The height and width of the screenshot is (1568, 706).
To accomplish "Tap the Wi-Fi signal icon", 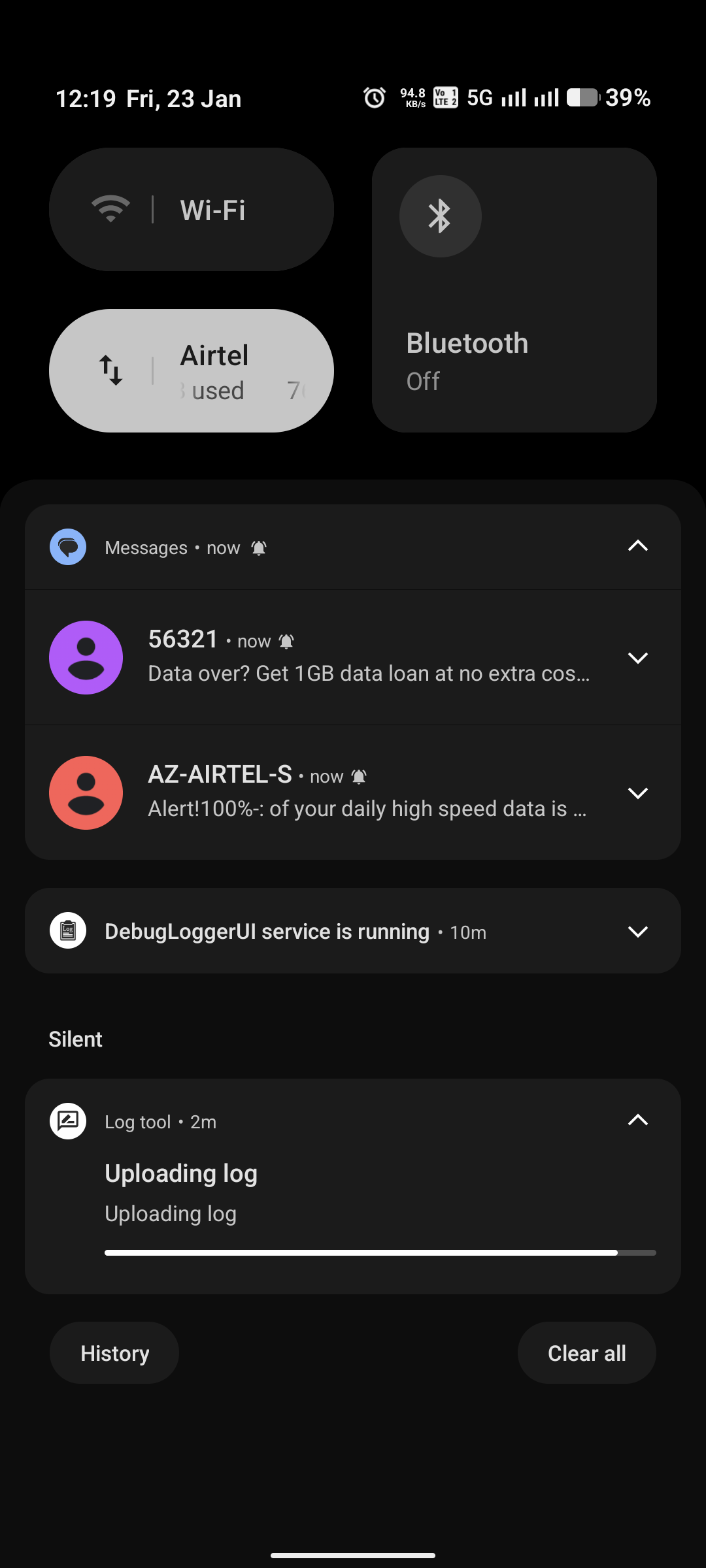I will (110, 210).
